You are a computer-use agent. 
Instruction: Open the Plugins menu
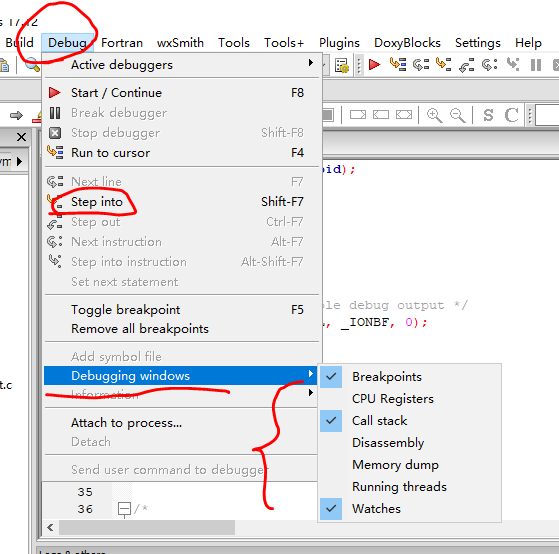click(339, 43)
